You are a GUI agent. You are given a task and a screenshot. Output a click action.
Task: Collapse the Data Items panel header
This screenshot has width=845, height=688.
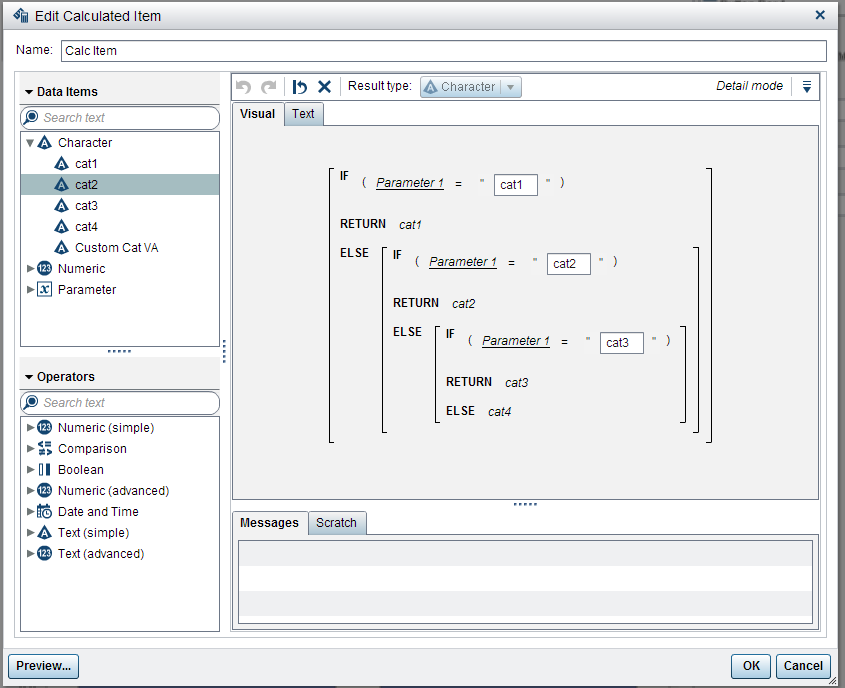[x=29, y=92]
